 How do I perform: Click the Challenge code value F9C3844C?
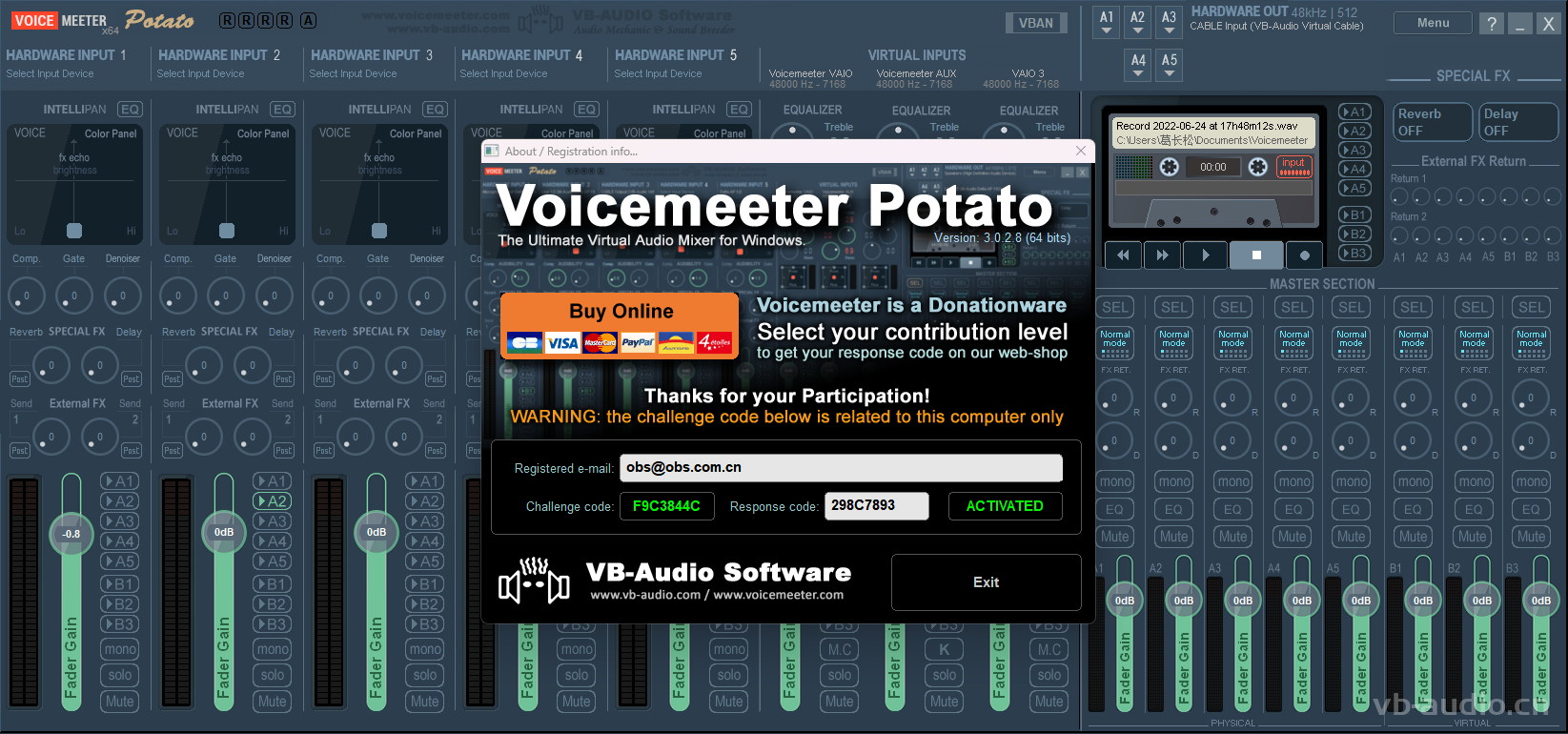pyautogui.click(x=666, y=506)
